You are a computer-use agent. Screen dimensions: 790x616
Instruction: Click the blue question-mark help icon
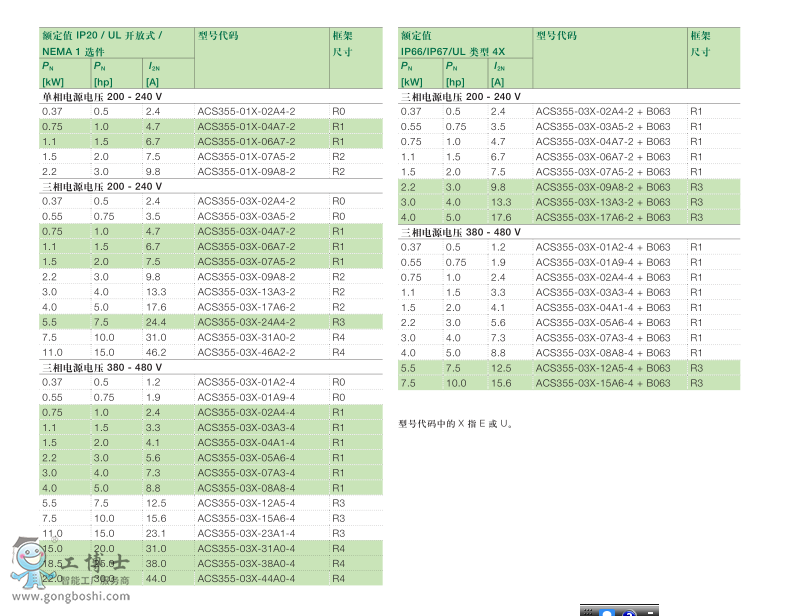click(630, 613)
